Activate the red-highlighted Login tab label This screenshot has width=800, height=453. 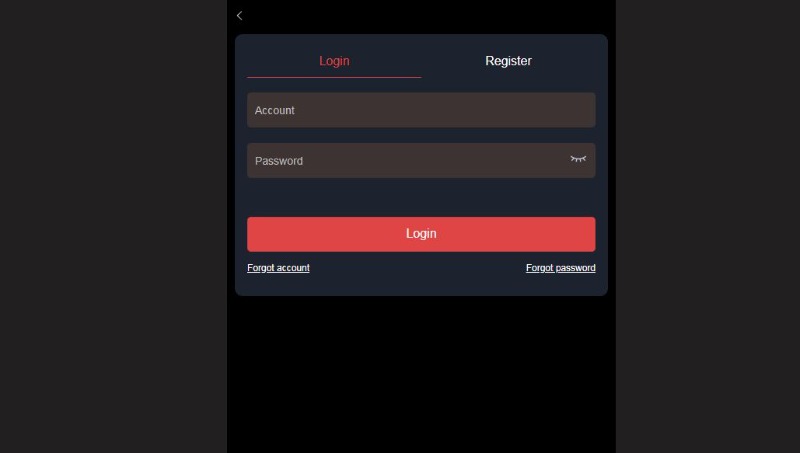pyautogui.click(x=334, y=61)
